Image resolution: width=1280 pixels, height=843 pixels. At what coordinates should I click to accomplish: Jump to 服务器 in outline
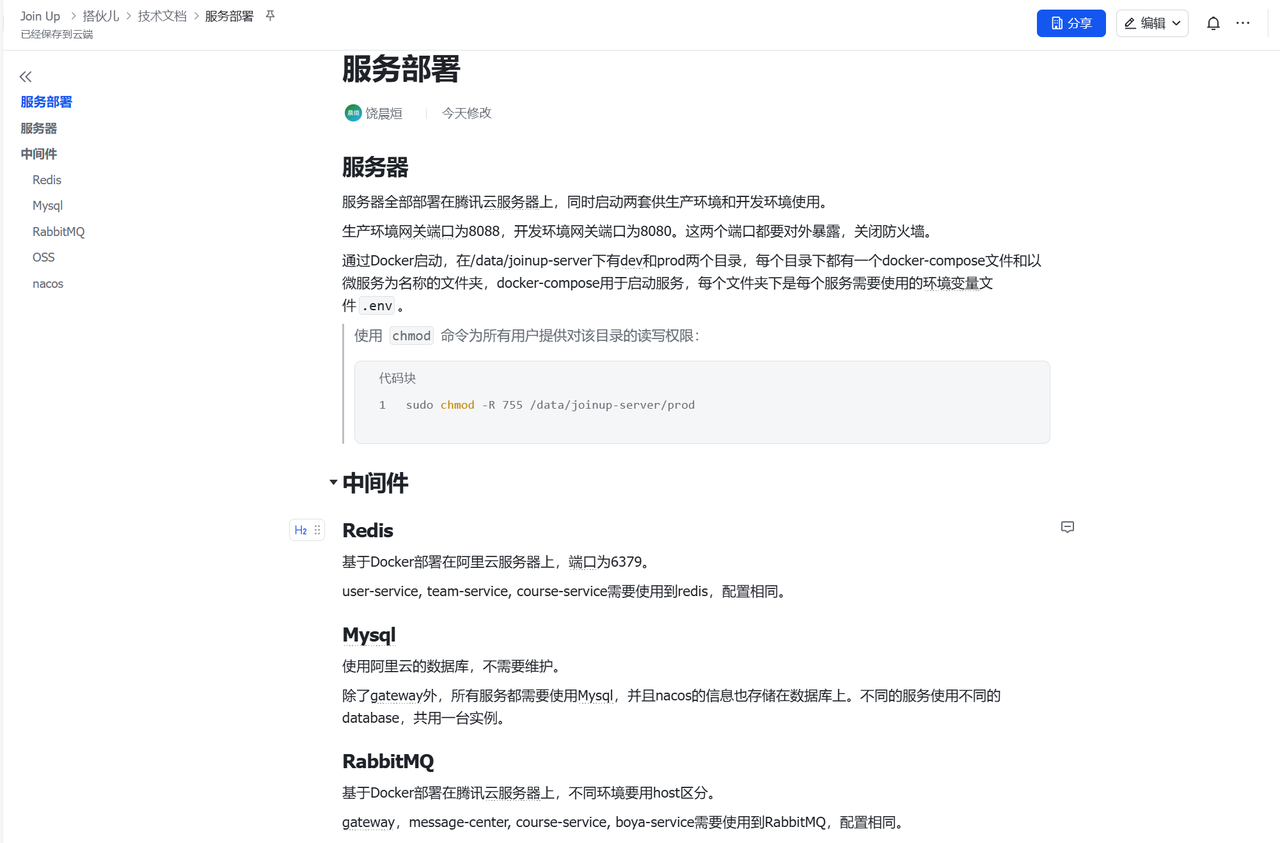(39, 128)
